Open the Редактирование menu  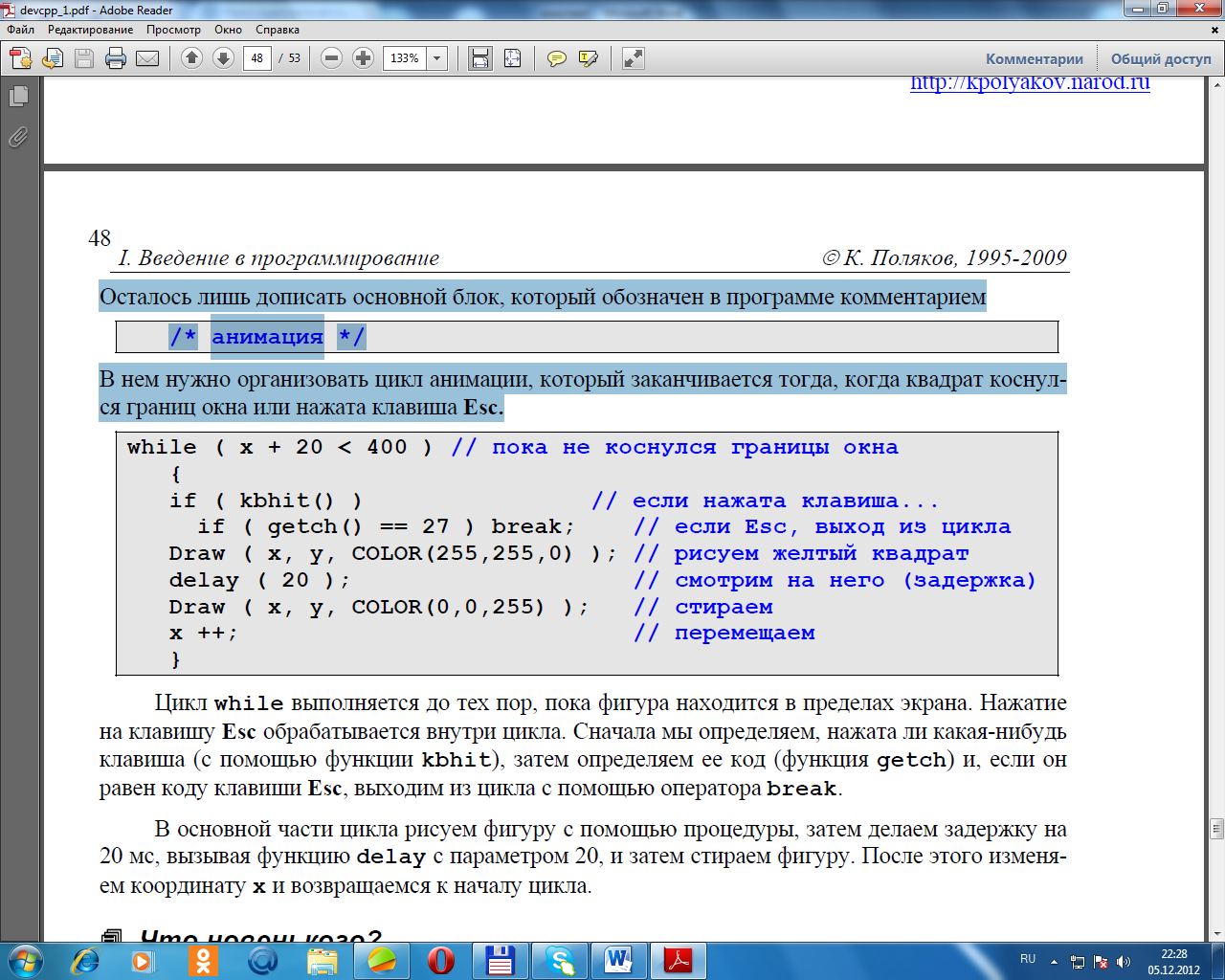[91, 30]
